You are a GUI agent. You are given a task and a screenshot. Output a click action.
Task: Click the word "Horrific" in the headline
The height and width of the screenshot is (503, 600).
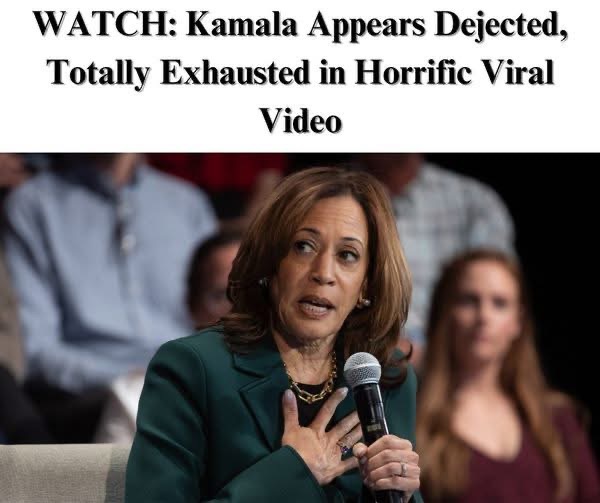[x=411, y=72]
